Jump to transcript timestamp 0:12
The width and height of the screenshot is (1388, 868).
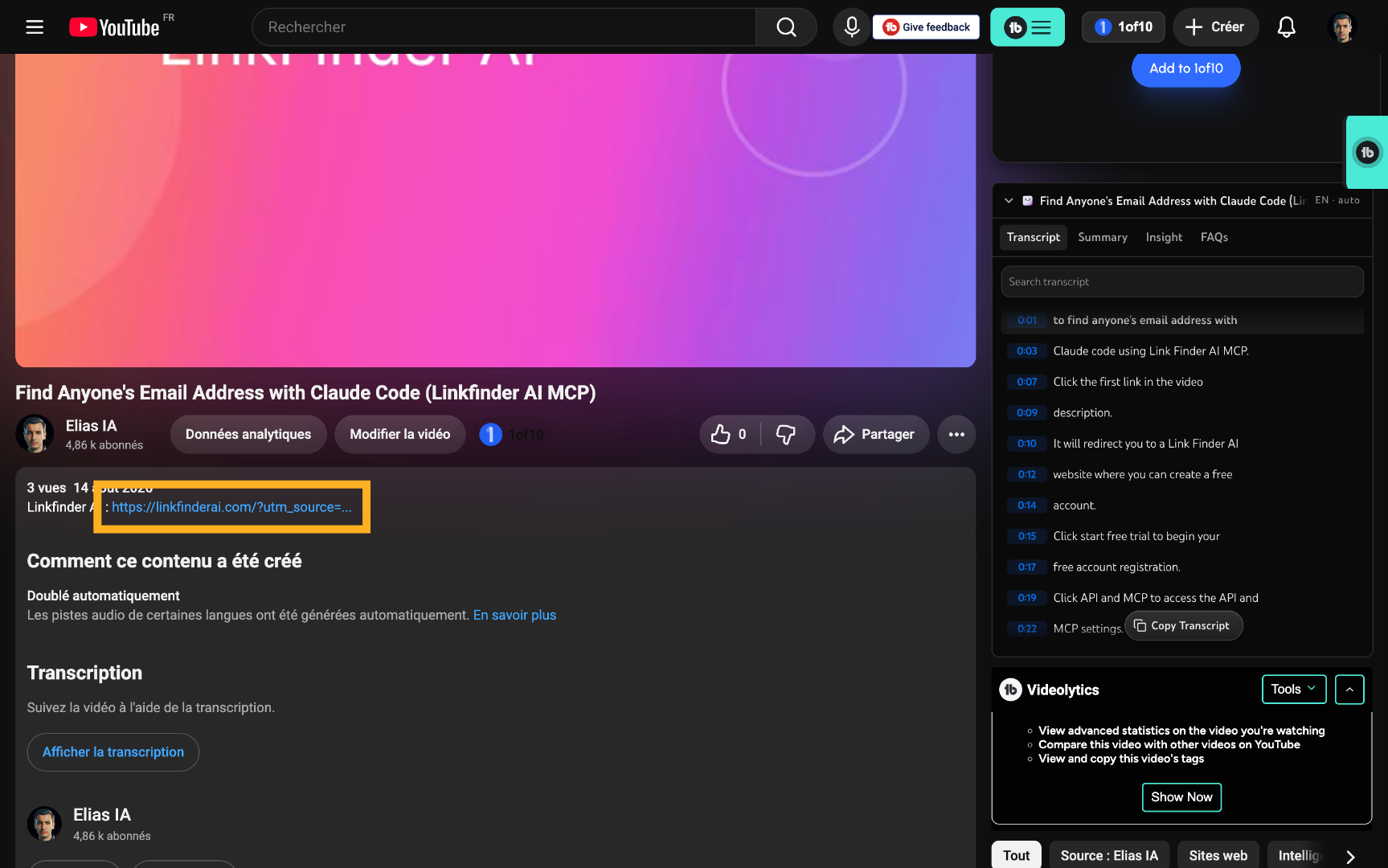[1027, 475]
